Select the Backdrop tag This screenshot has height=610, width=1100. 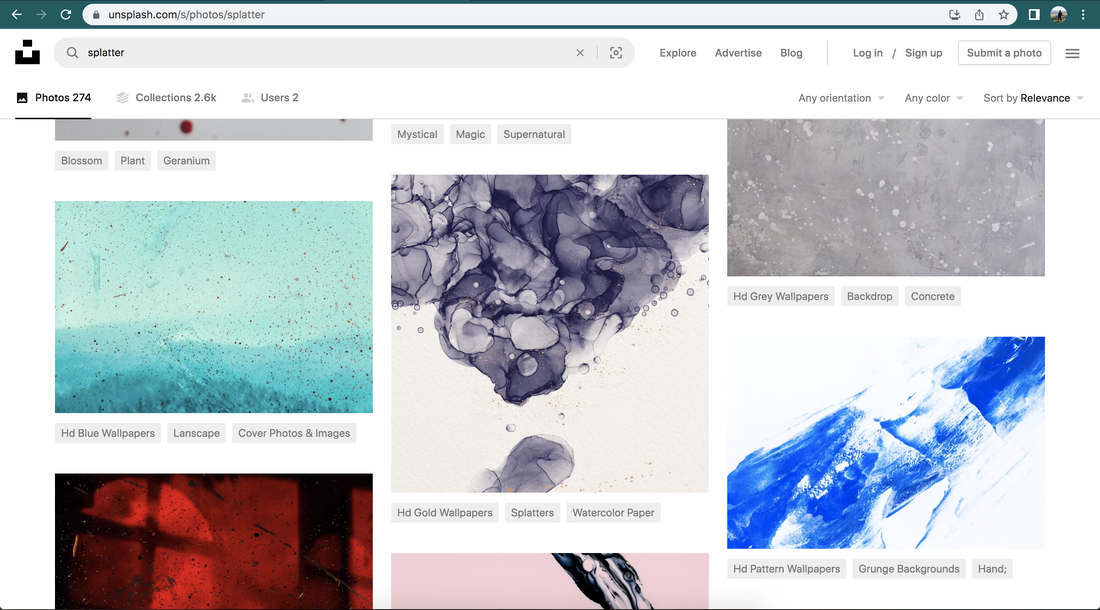point(869,296)
